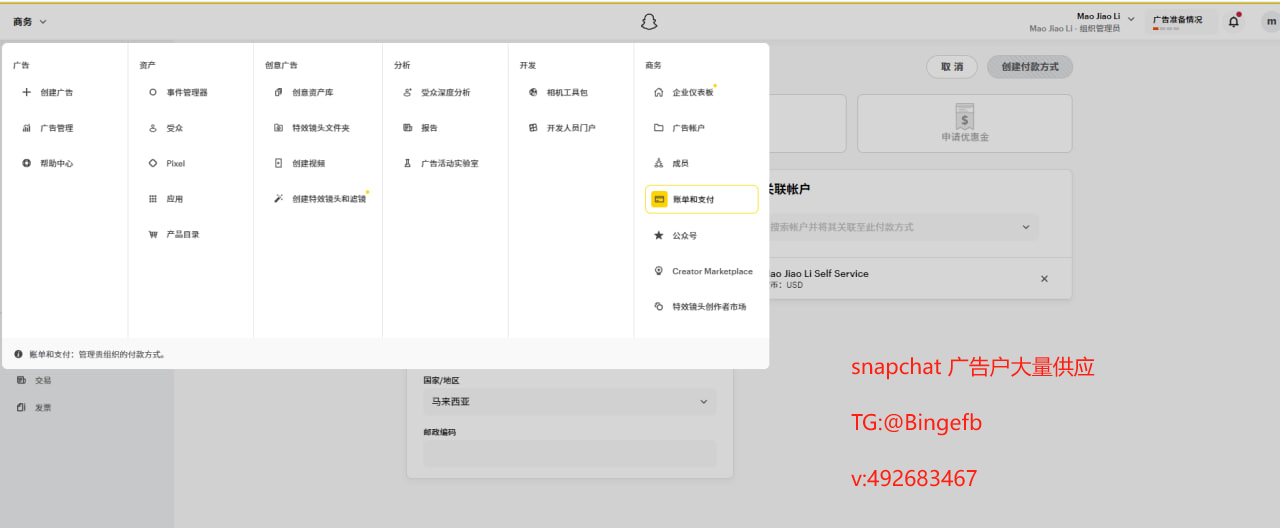
Task: Click the 创建特效镜头和滤镜 wand icon
Action: [278, 199]
